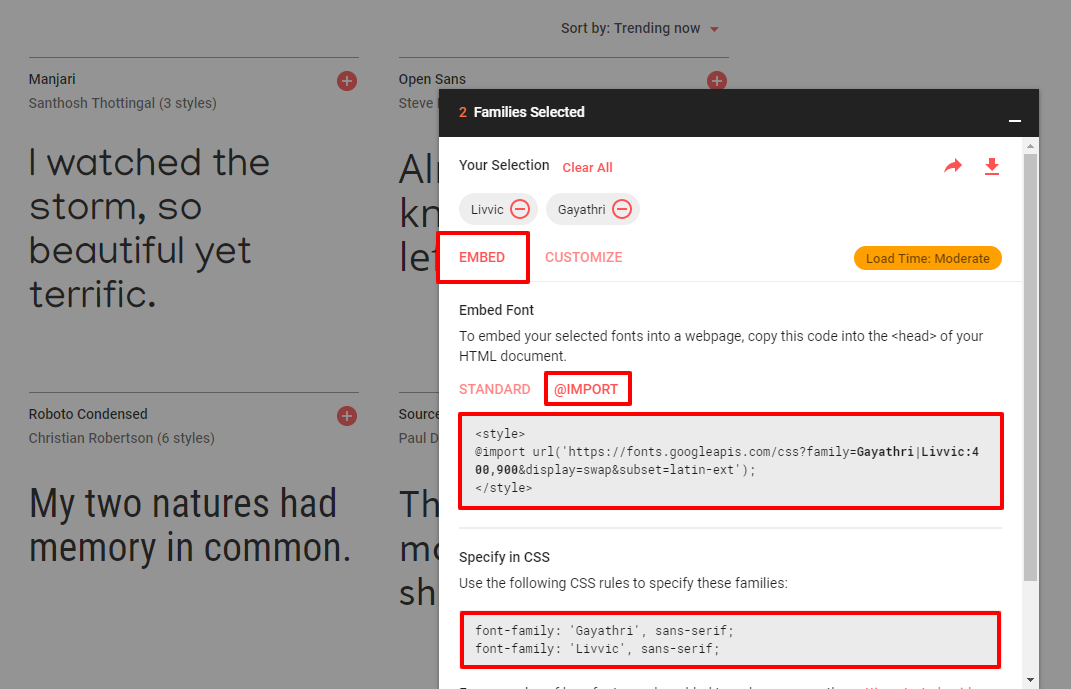Select the @IMPORT embed option

(x=587, y=389)
